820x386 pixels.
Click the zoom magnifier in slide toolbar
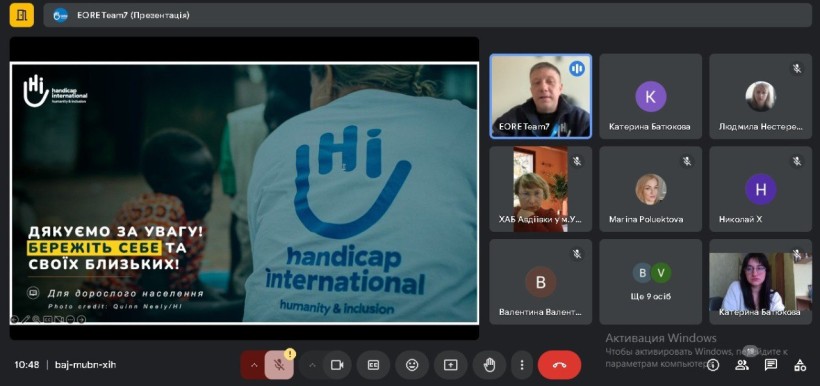[36, 319]
